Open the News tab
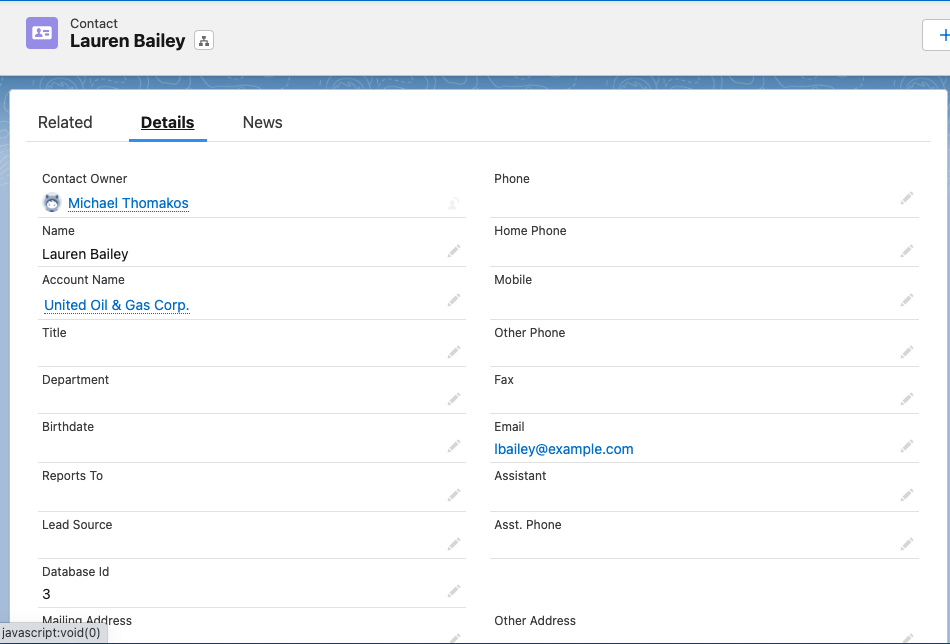Screen dimensions: 950x644 [x=262, y=122]
